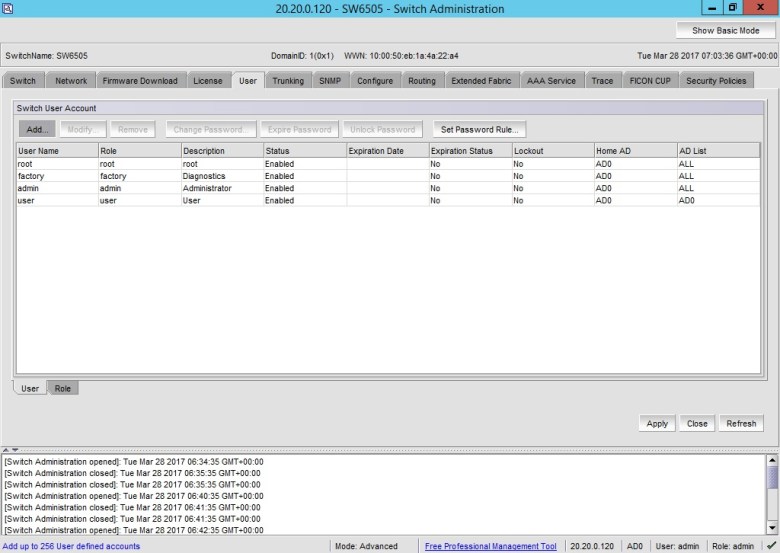The image size is (780, 553).
Task: Click Set Password Rule... button
Action: click(x=479, y=129)
